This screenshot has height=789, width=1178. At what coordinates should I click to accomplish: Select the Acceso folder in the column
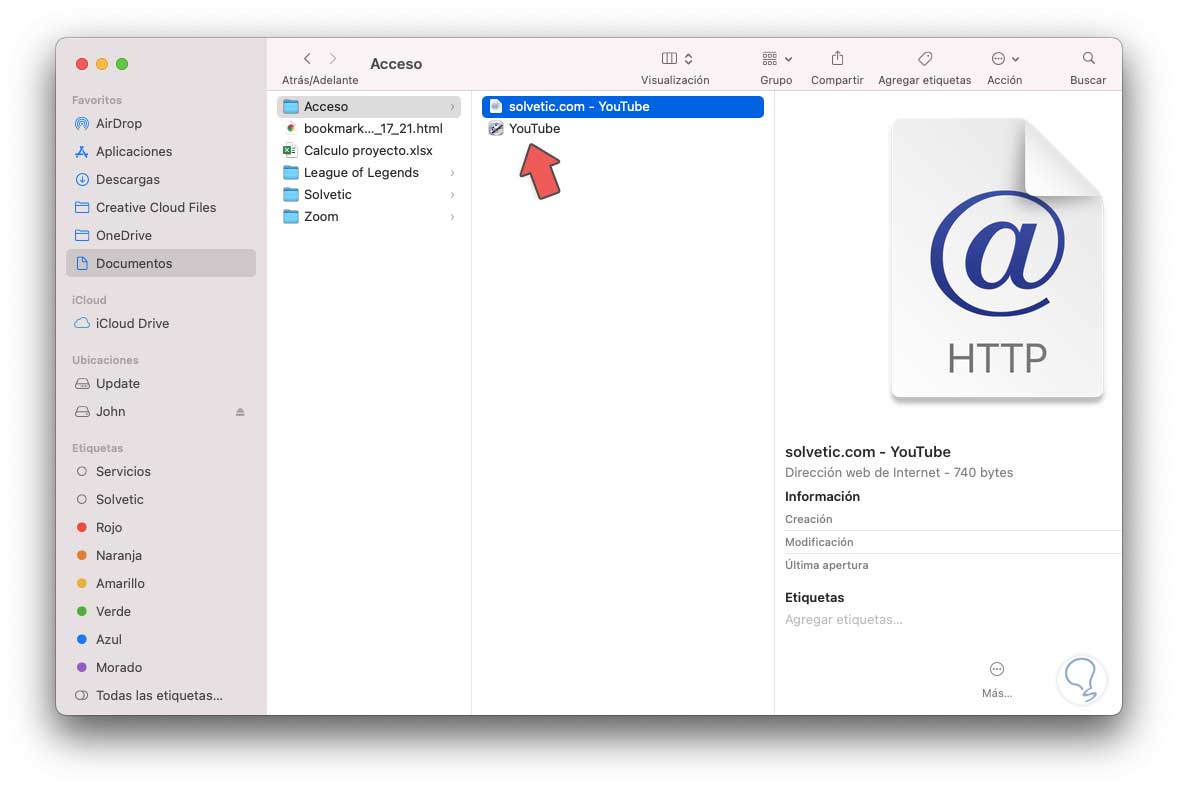tap(369, 107)
